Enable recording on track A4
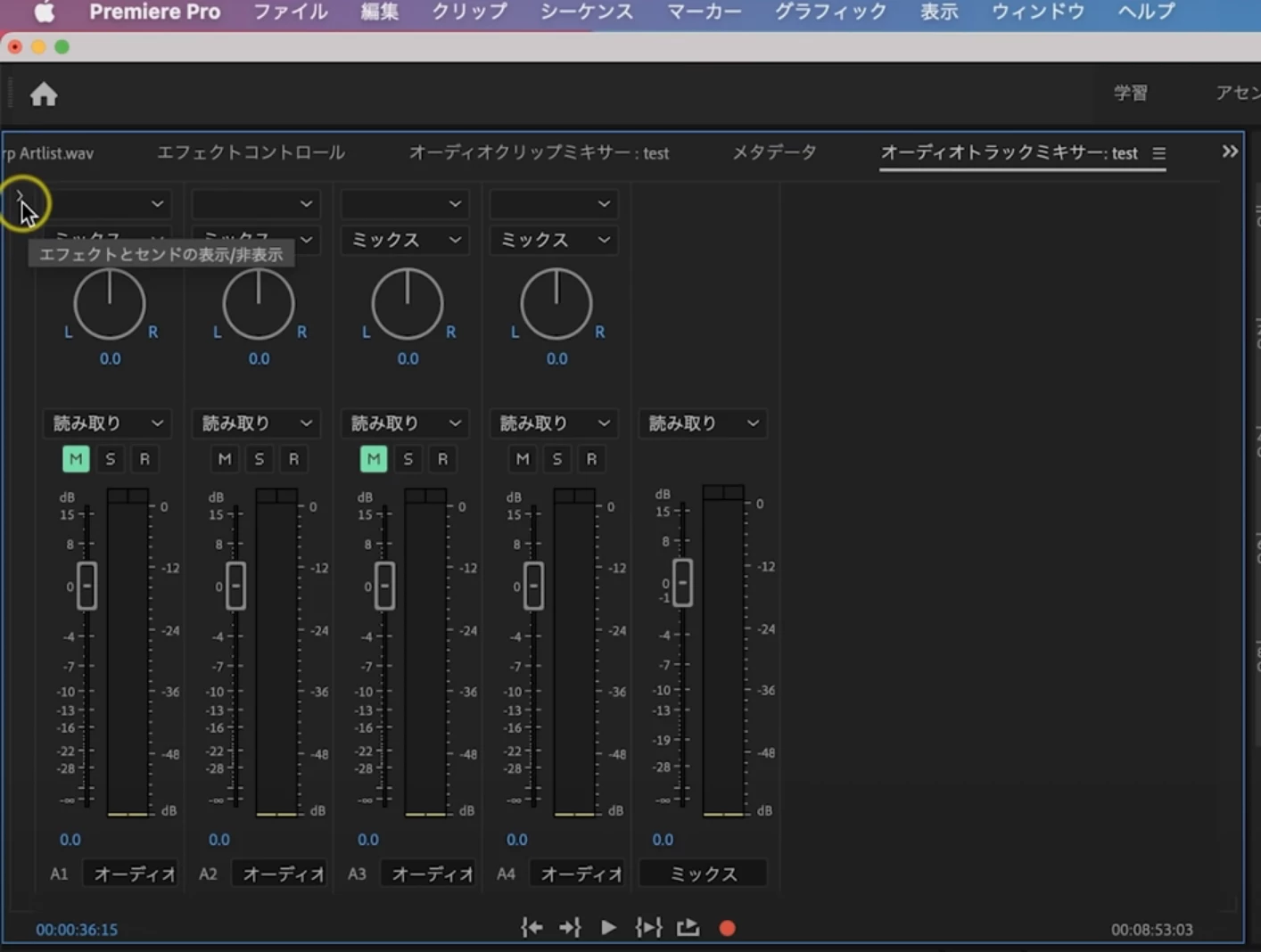 [591, 459]
